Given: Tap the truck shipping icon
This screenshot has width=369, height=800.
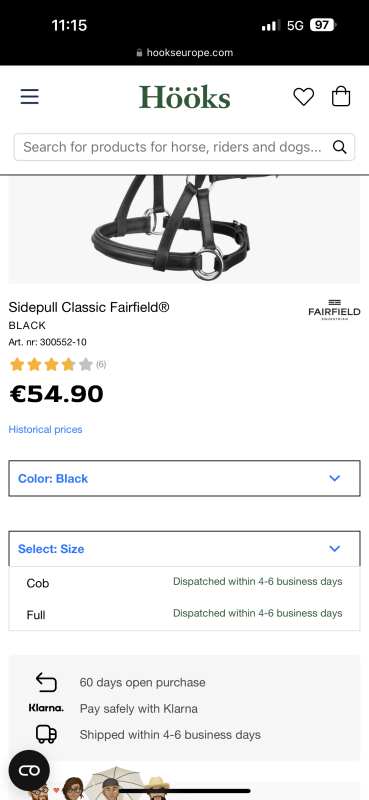Looking at the screenshot, I should 46,734.
